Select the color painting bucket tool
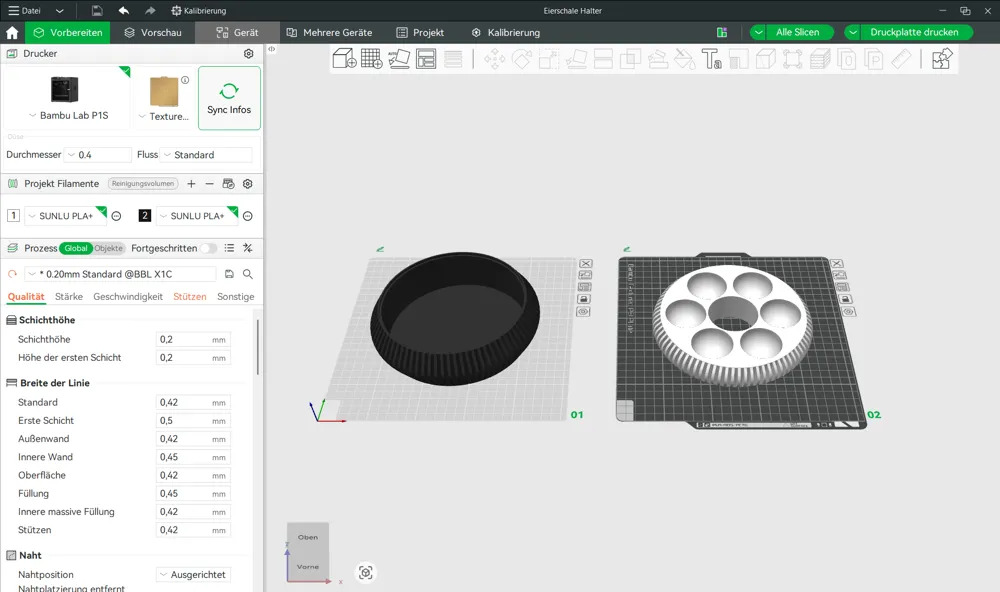The image size is (1000, 592). click(x=685, y=59)
